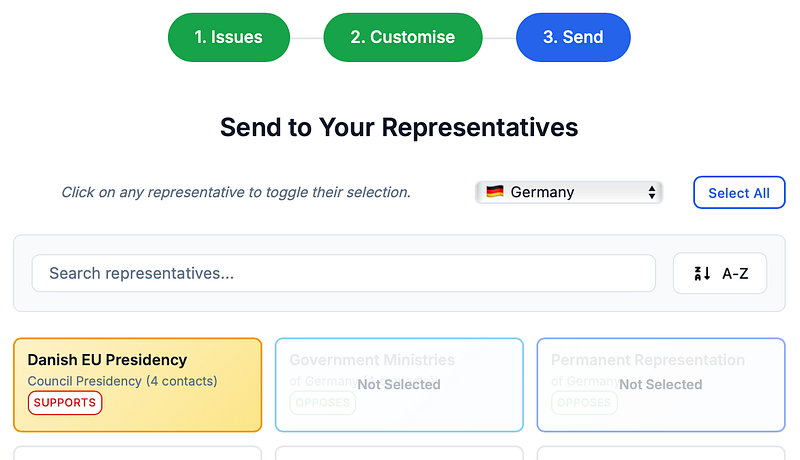Click the Search representatives field
The height and width of the screenshot is (460, 800).
(343, 273)
